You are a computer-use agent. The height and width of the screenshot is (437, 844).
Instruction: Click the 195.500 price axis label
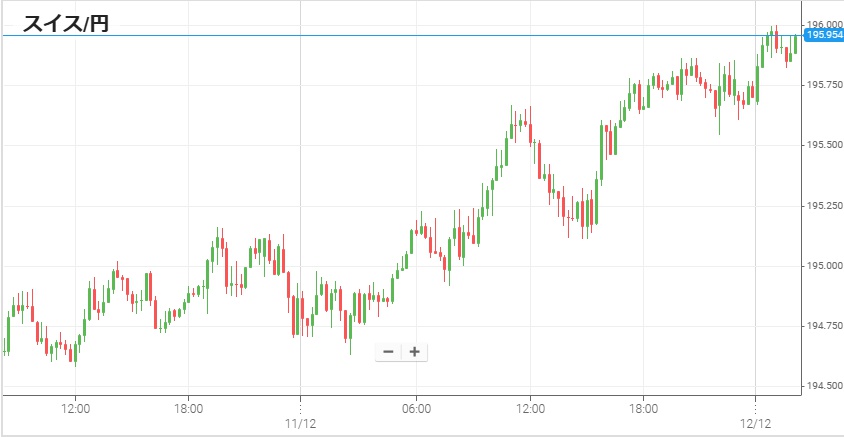(x=824, y=145)
